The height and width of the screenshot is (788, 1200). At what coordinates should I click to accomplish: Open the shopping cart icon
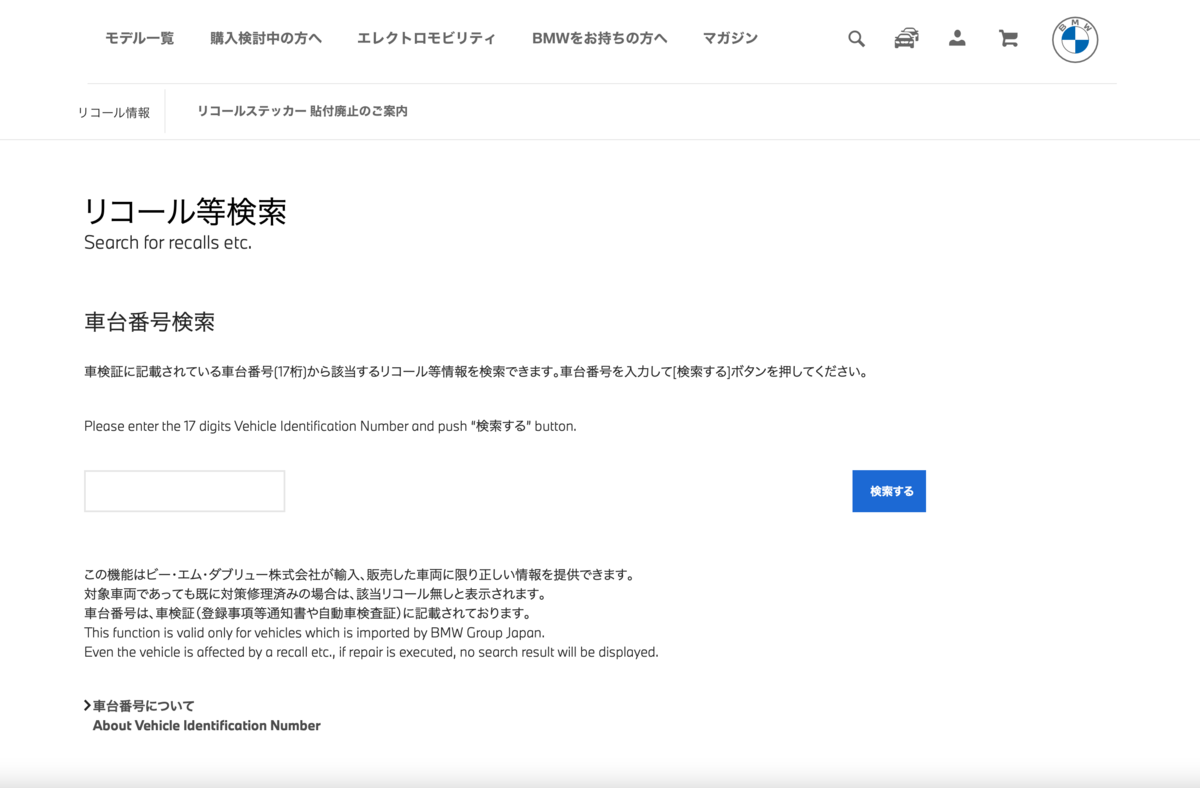1008,39
